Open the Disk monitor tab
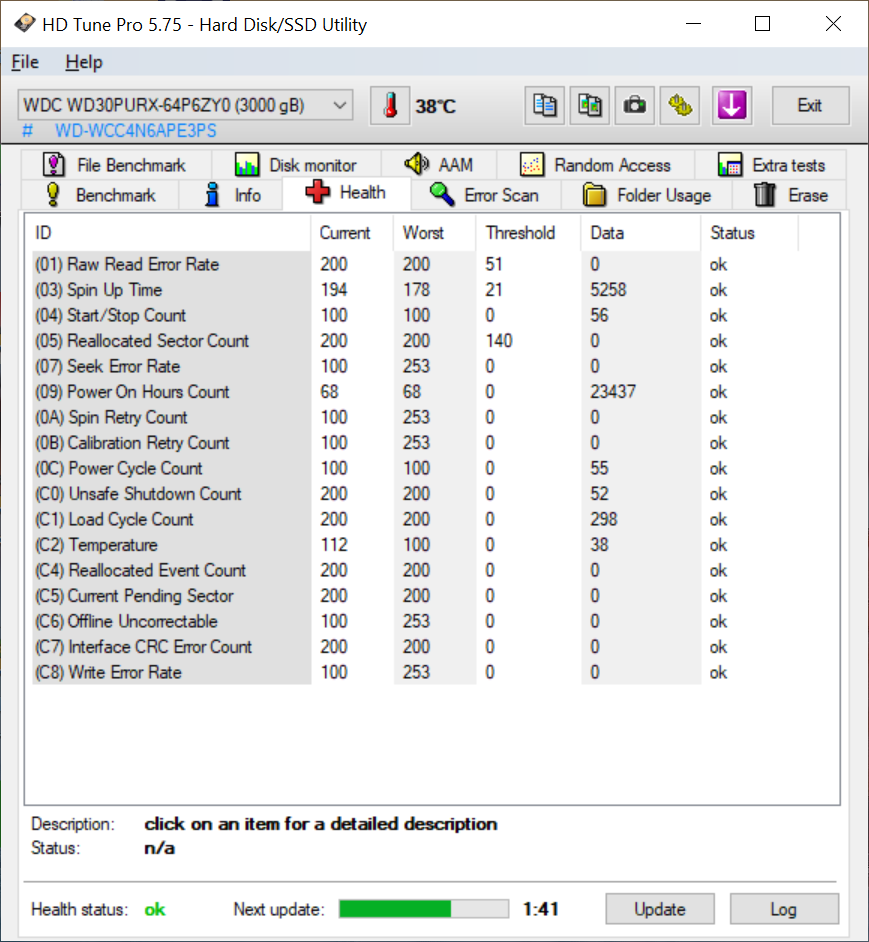 pyautogui.click(x=297, y=165)
